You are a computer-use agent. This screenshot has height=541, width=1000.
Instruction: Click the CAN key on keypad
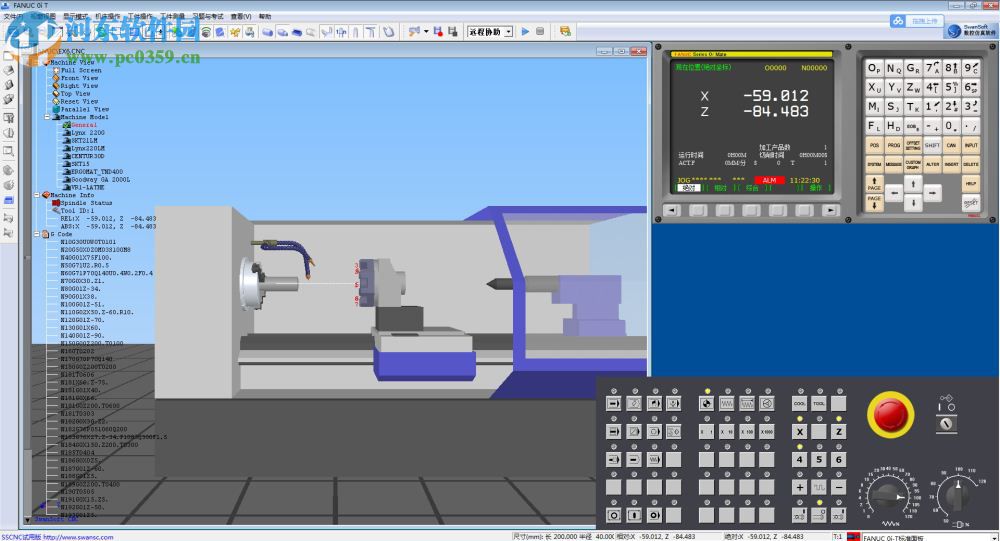click(951, 145)
